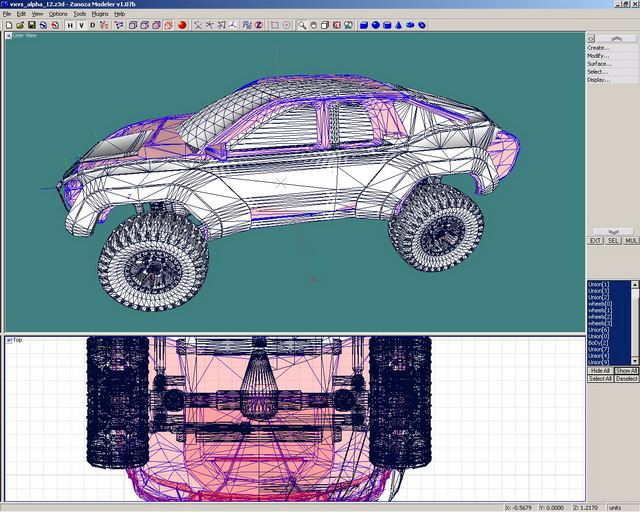Expand the Create... panel section
This screenshot has height=512, width=640.
pyautogui.click(x=598, y=47)
